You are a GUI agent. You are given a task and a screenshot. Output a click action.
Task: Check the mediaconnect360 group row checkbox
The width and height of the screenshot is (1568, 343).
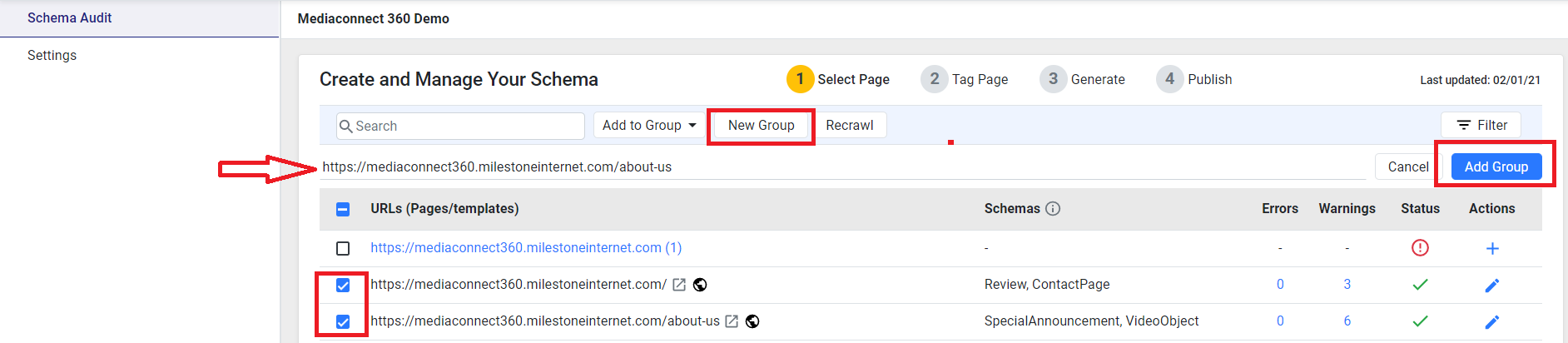[x=343, y=248]
